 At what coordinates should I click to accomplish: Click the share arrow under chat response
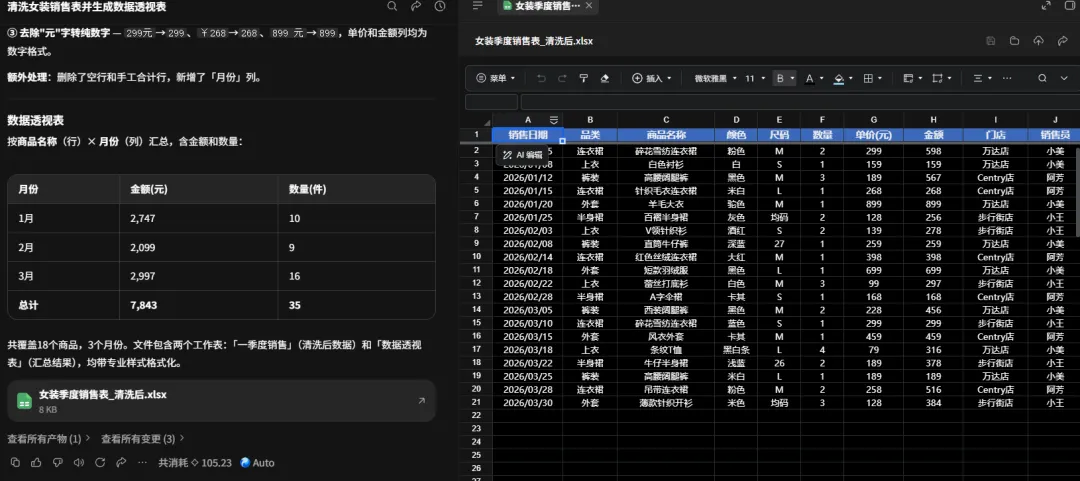[121, 462]
